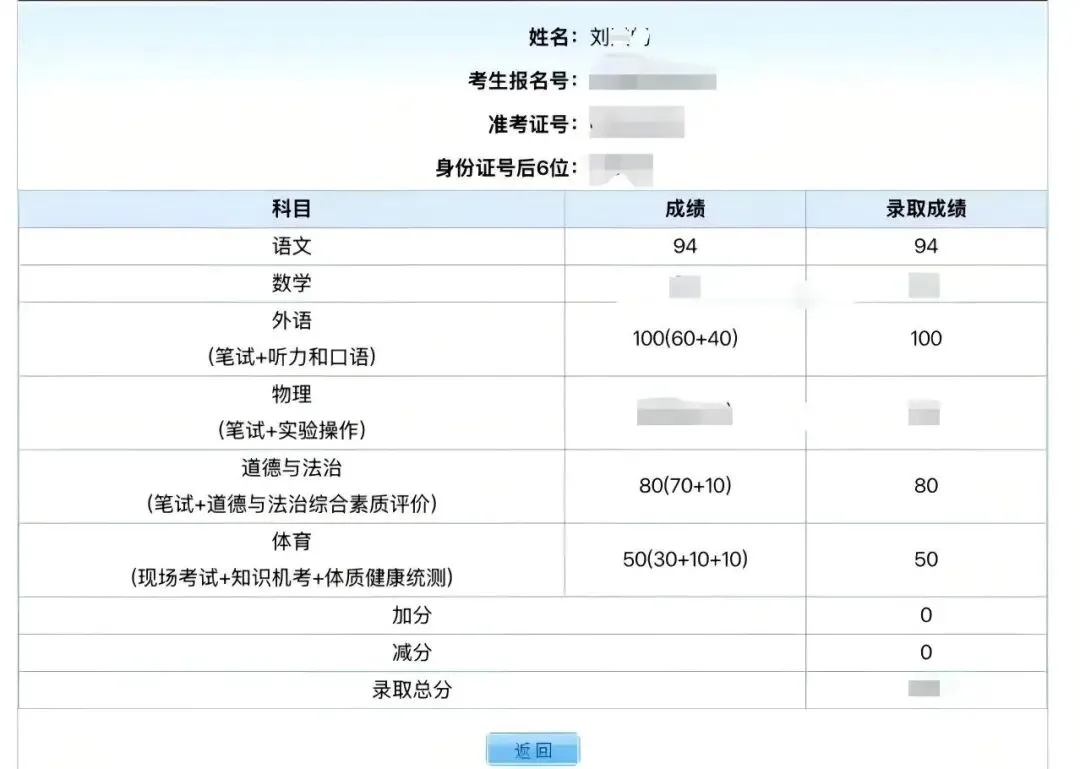Click the 减分 value 0
Screen dimensions: 1080x769
[926, 653]
